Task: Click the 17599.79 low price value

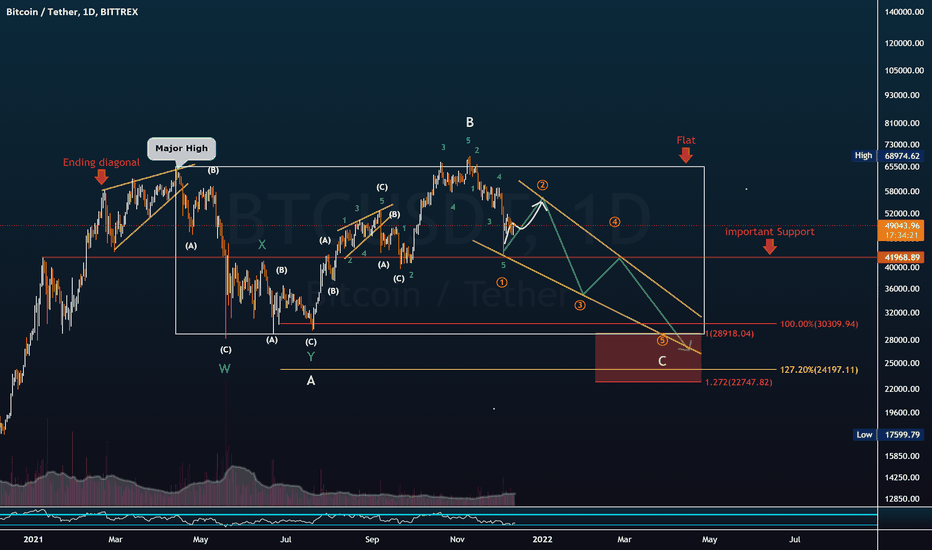Action: [x=902, y=435]
